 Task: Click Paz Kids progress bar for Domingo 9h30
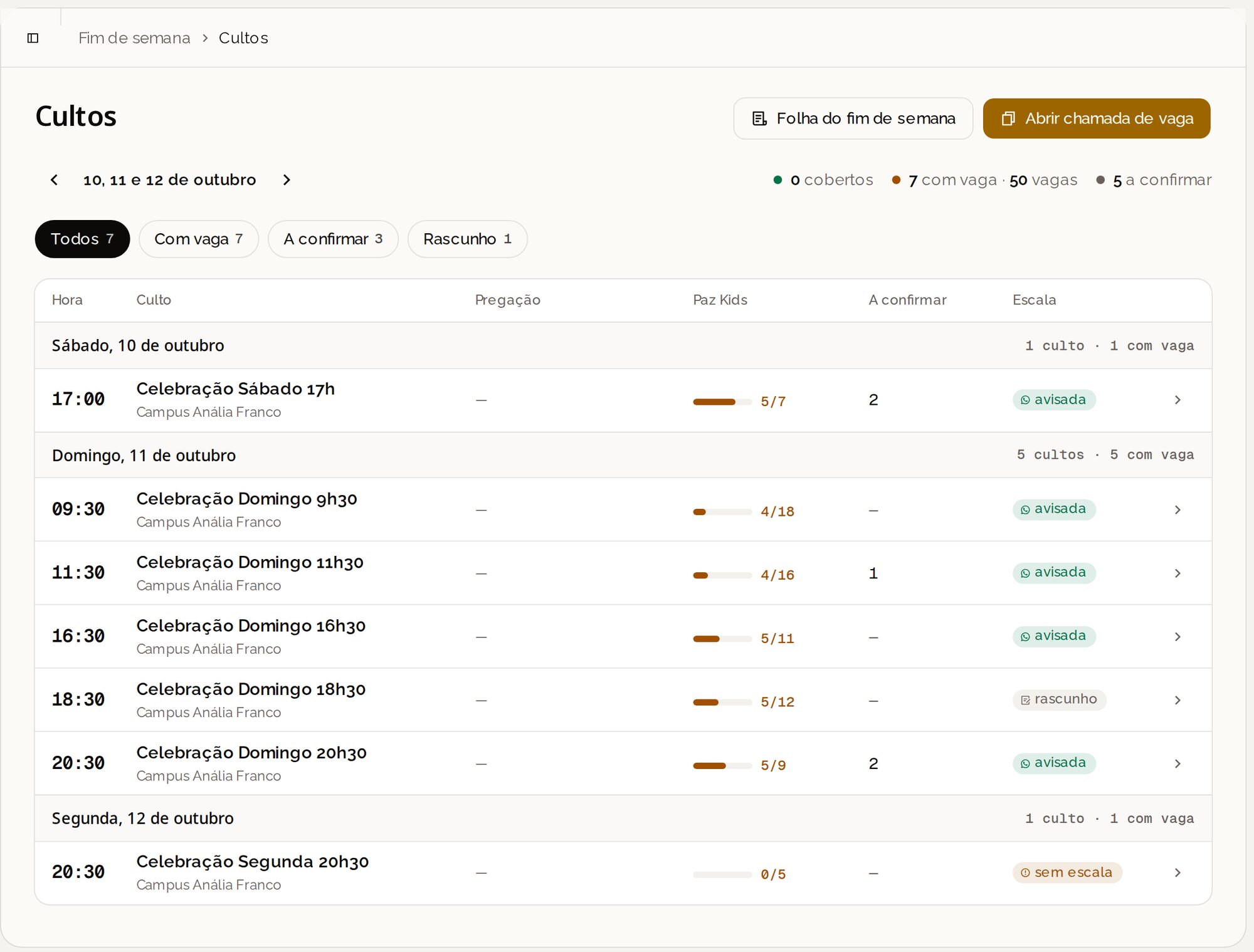pyautogui.click(x=722, y=512)
